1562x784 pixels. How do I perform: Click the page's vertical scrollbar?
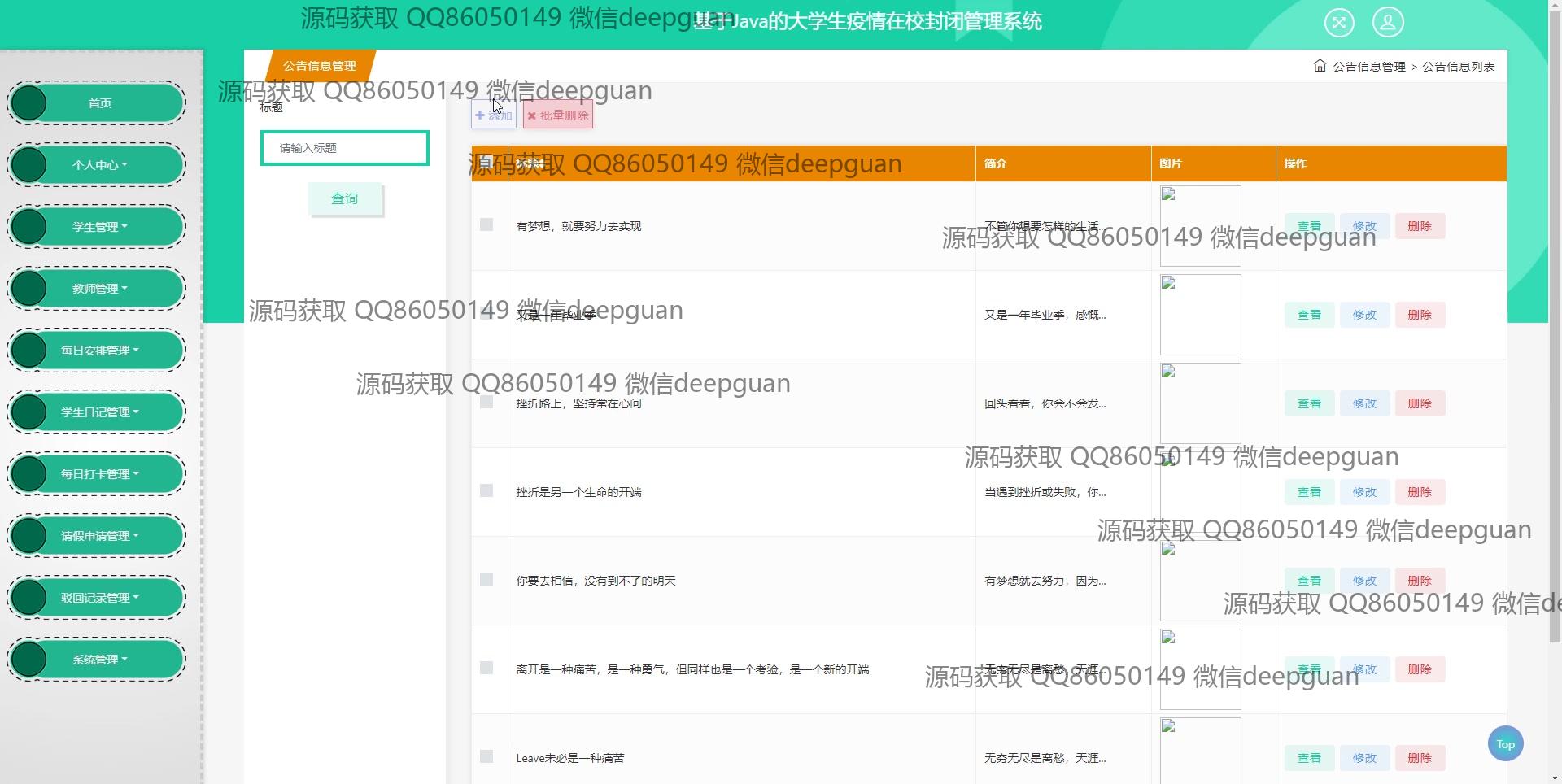pyautogui.click(x=1555, y=325)
